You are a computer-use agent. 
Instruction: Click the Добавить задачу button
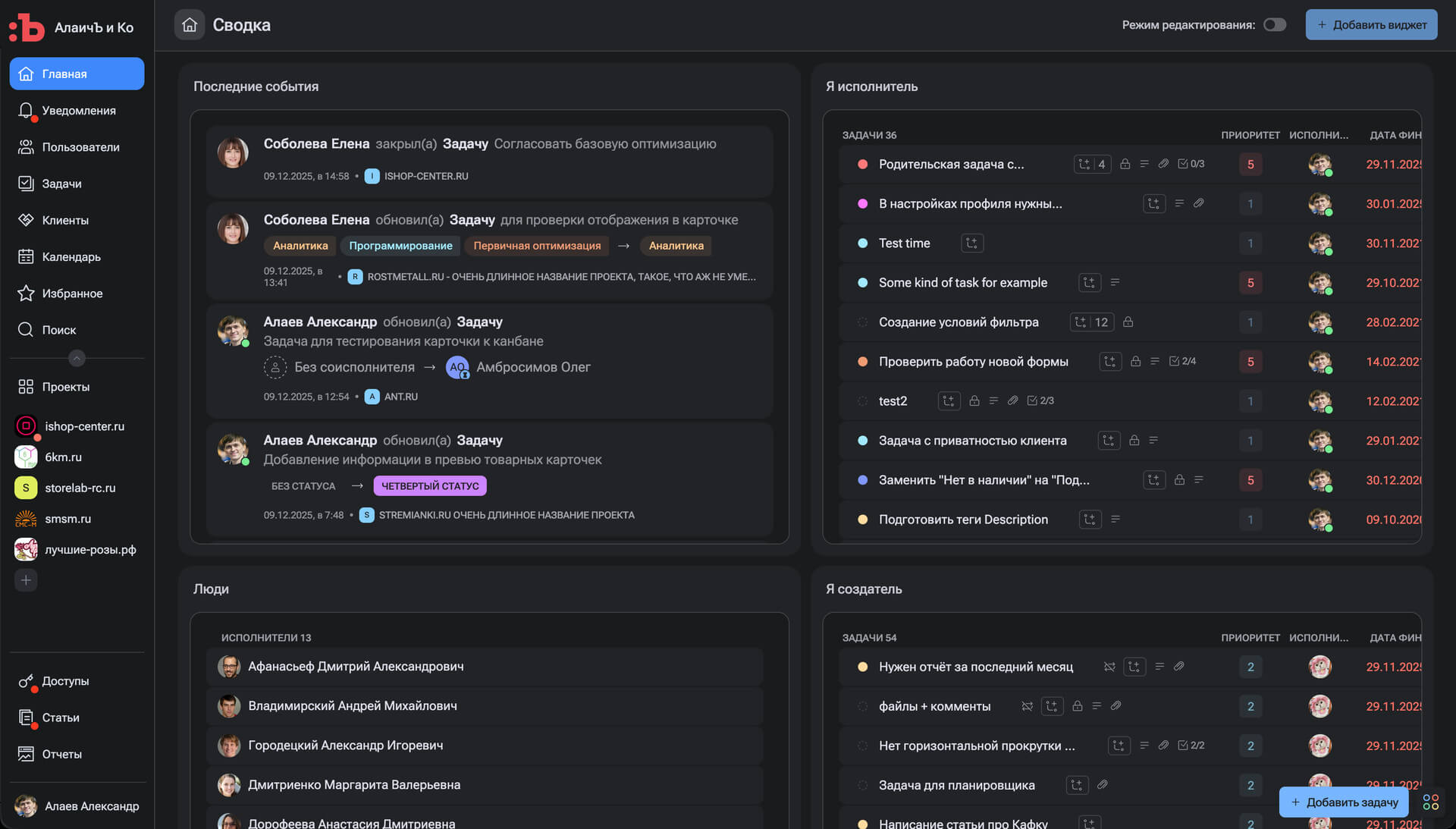[1344, 802]
